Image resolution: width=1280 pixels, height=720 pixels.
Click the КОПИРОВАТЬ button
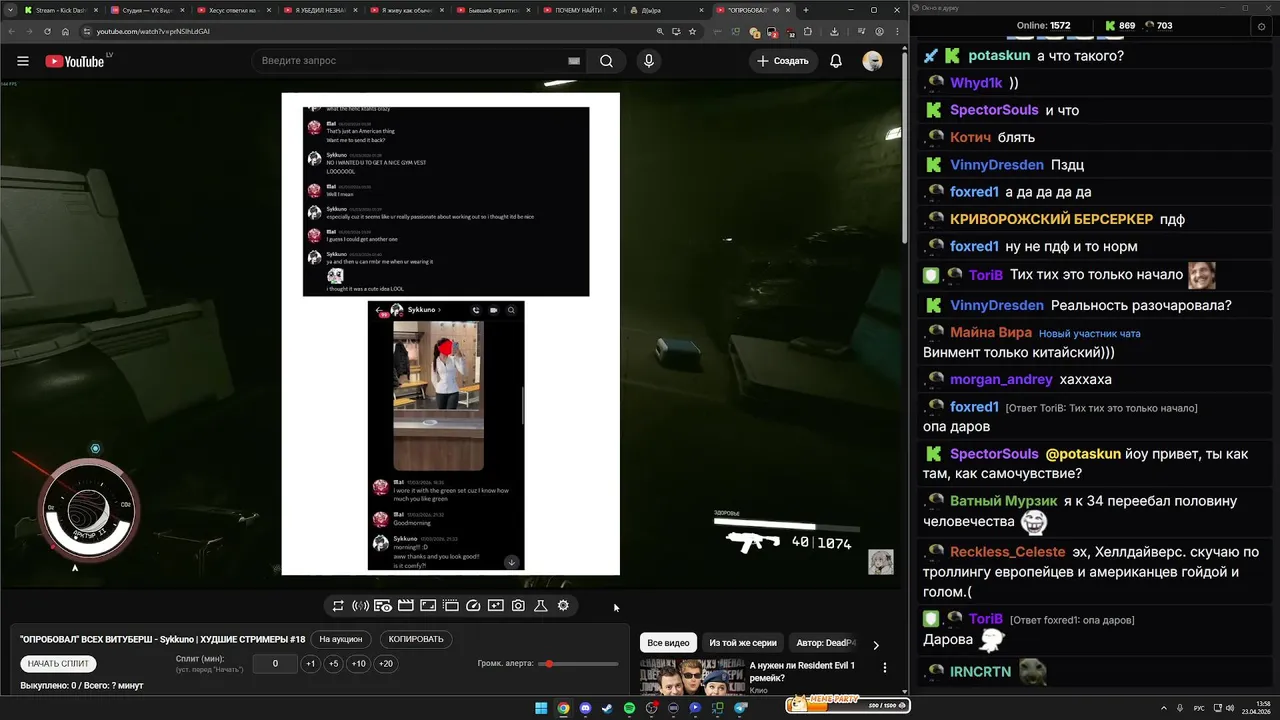point(415,639)
